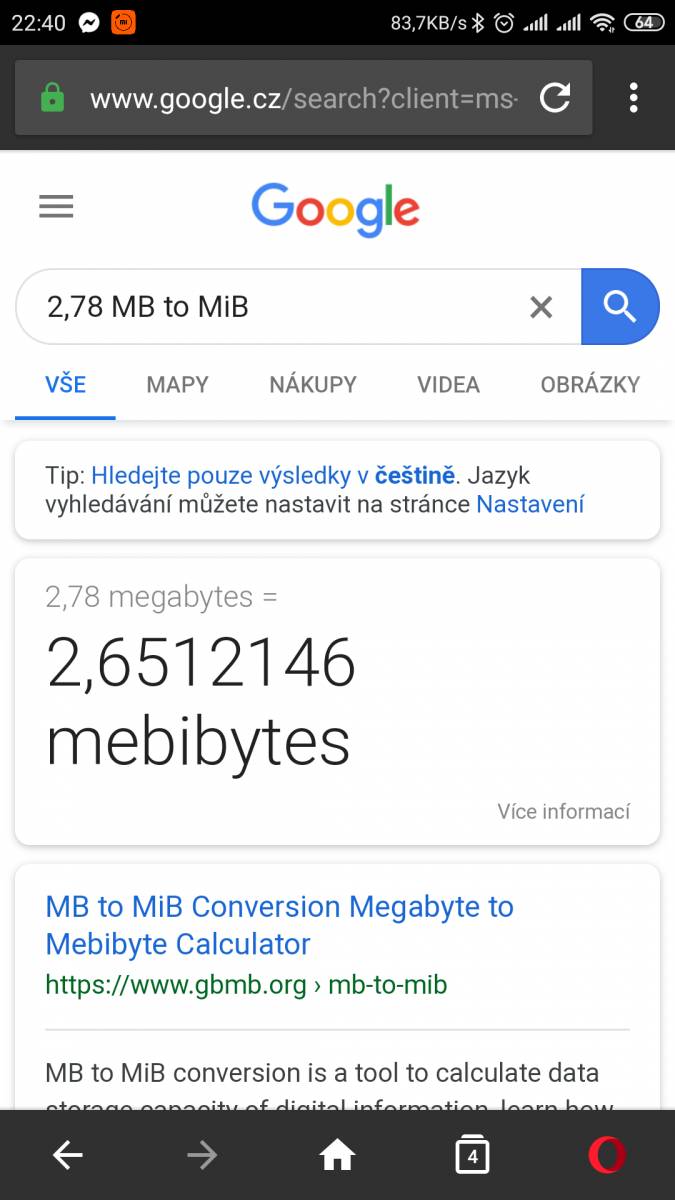
Task: Switch to the OBRÁZKY tab
Action: point(590,384)
